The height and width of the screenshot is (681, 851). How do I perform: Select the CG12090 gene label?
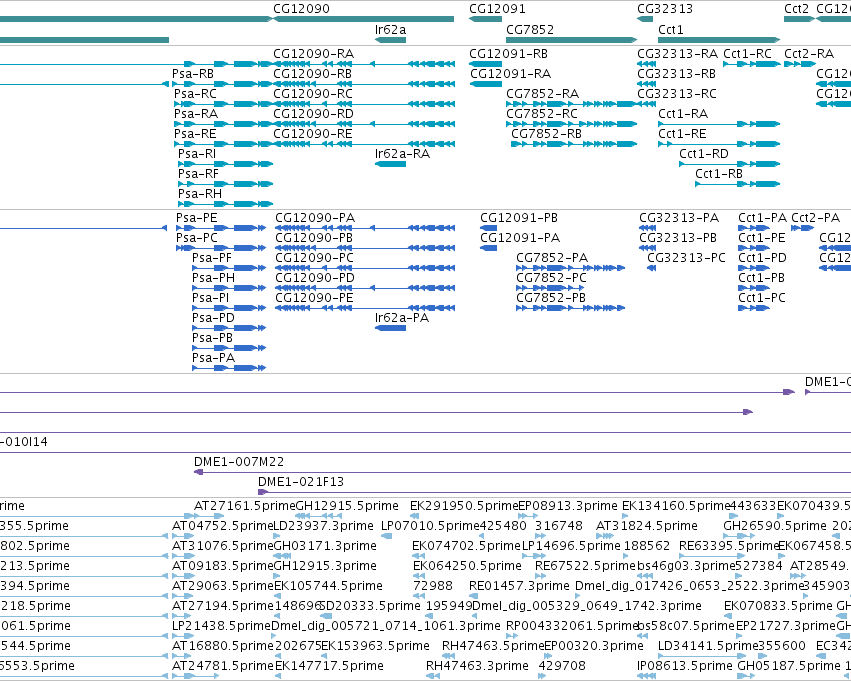301,9
